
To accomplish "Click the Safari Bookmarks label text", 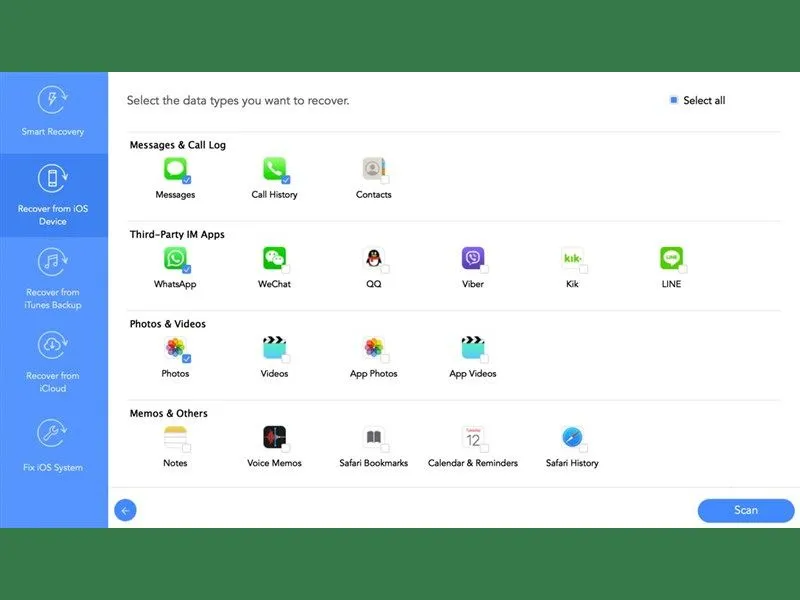I will coord(373,463).
